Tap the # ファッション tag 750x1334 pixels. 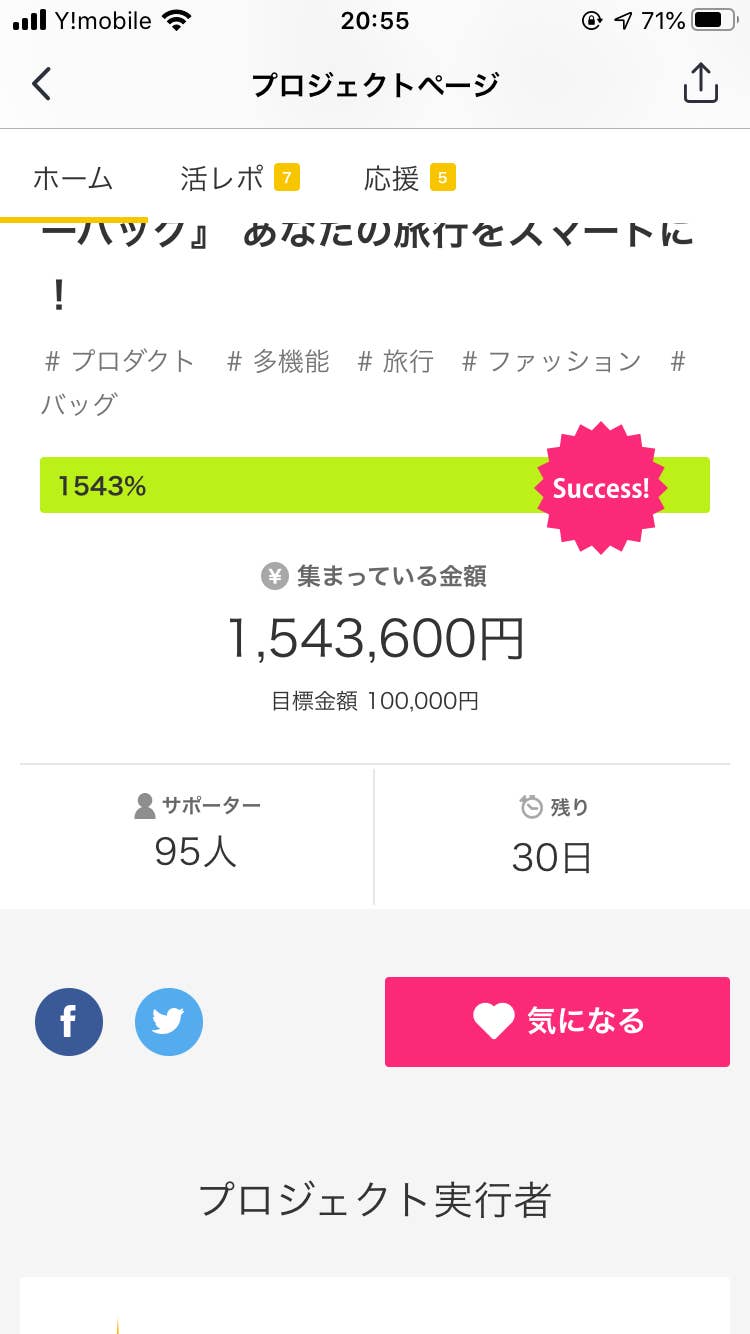[x=552, y=361]
